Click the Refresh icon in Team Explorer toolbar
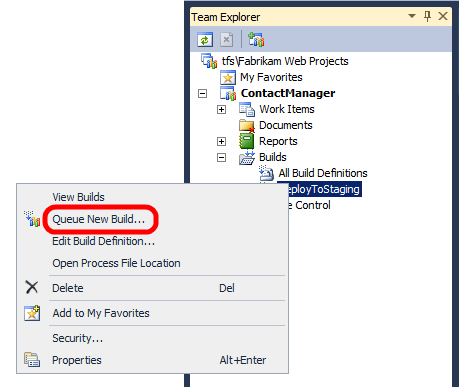The image size is (459, 387). (205, 40)
